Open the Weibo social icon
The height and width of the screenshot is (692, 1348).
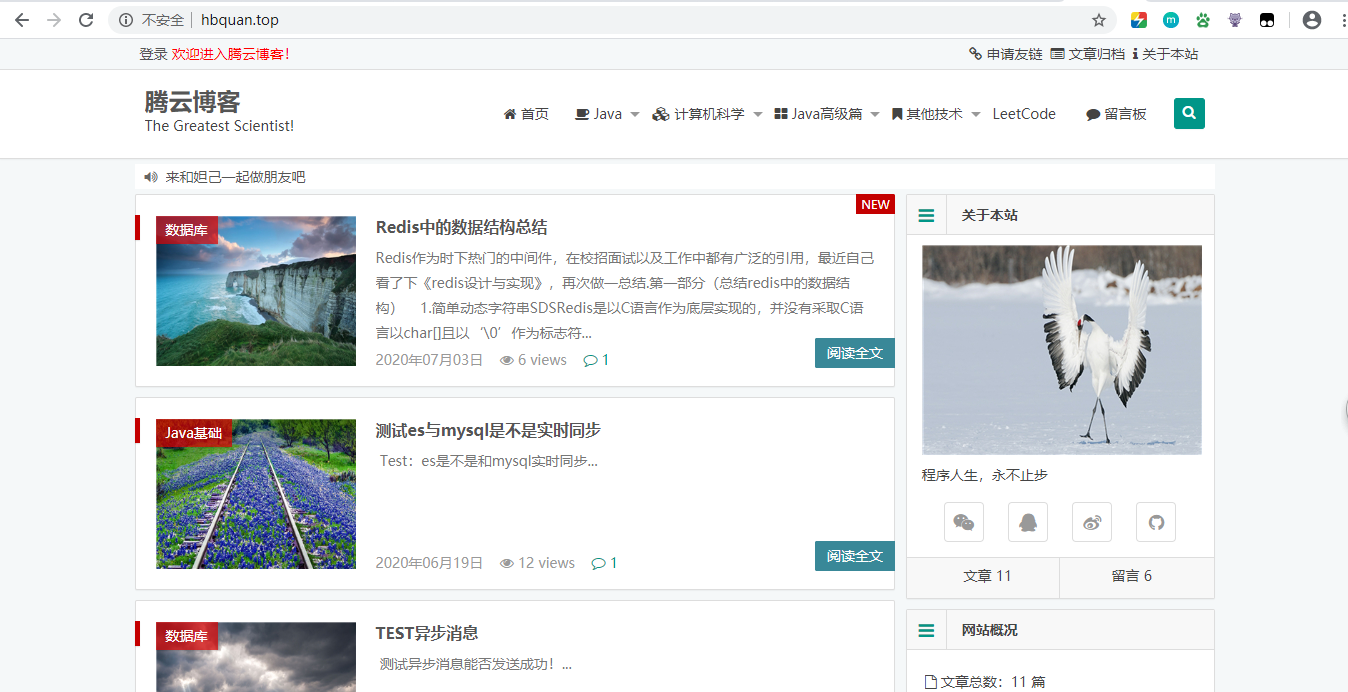coord(1091,522)
